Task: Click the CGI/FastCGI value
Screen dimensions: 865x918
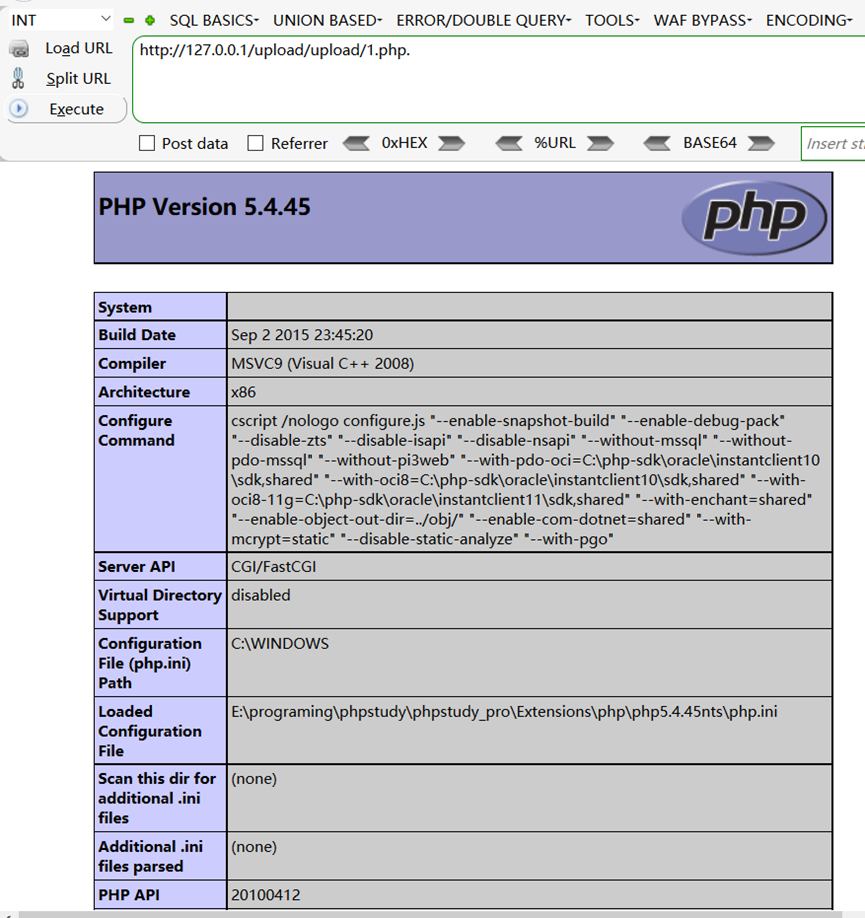Action: click(x=273, y=567)
